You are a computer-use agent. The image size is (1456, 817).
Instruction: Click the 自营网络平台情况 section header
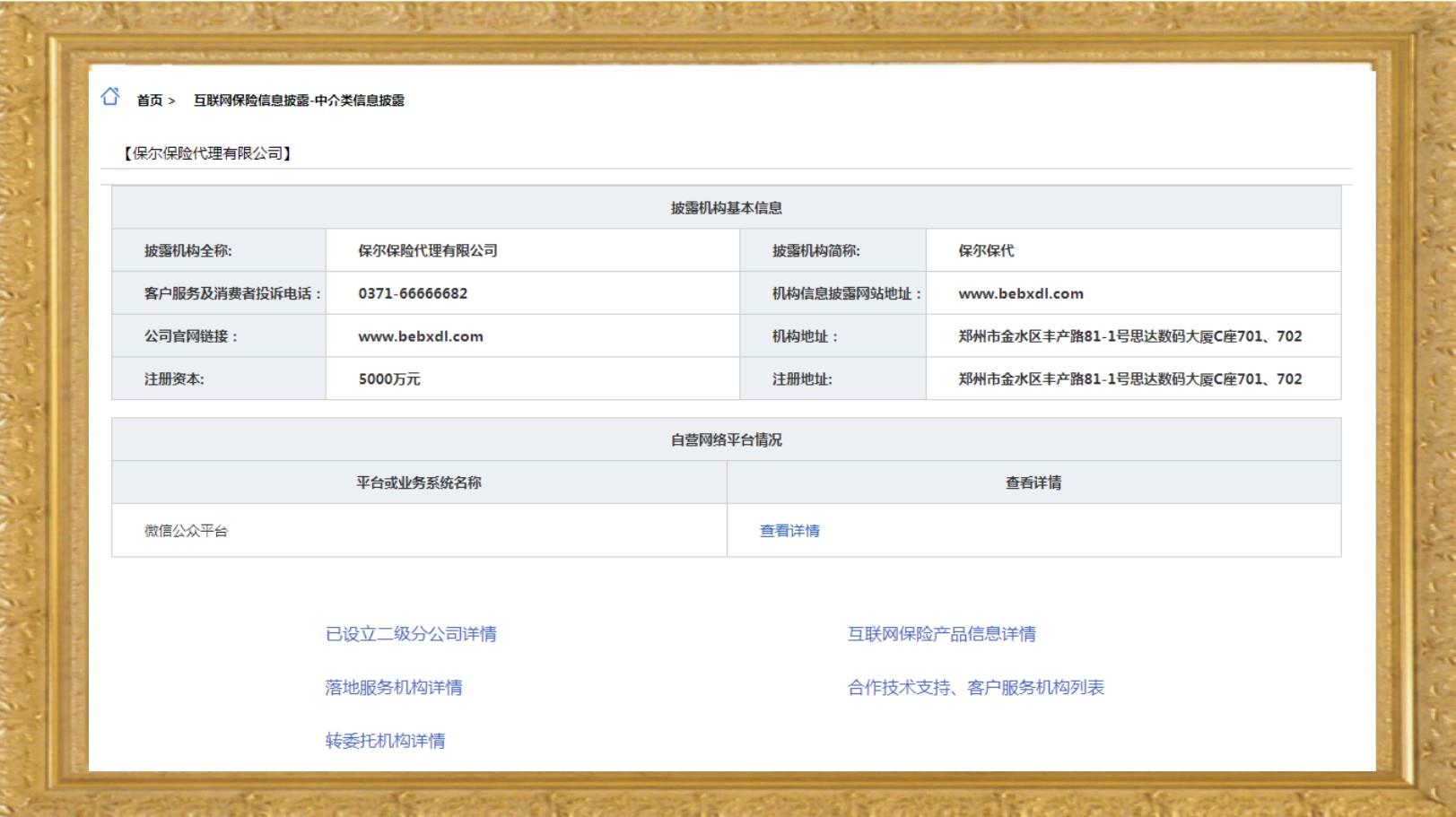tap(726, 440)
